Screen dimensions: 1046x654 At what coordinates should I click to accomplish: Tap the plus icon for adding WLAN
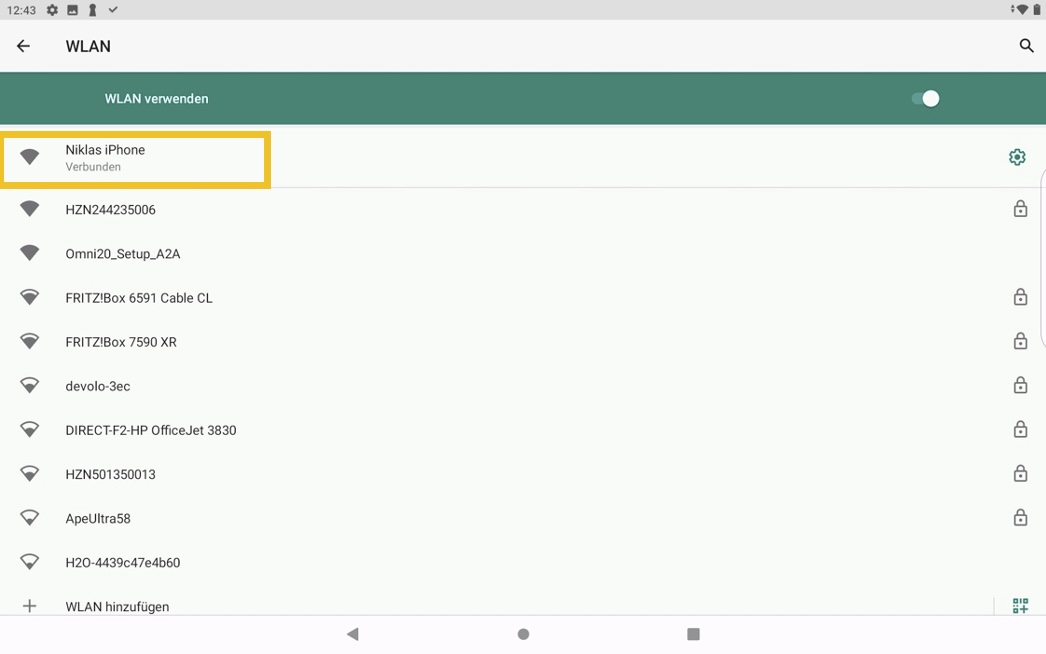tap(30, 606)
